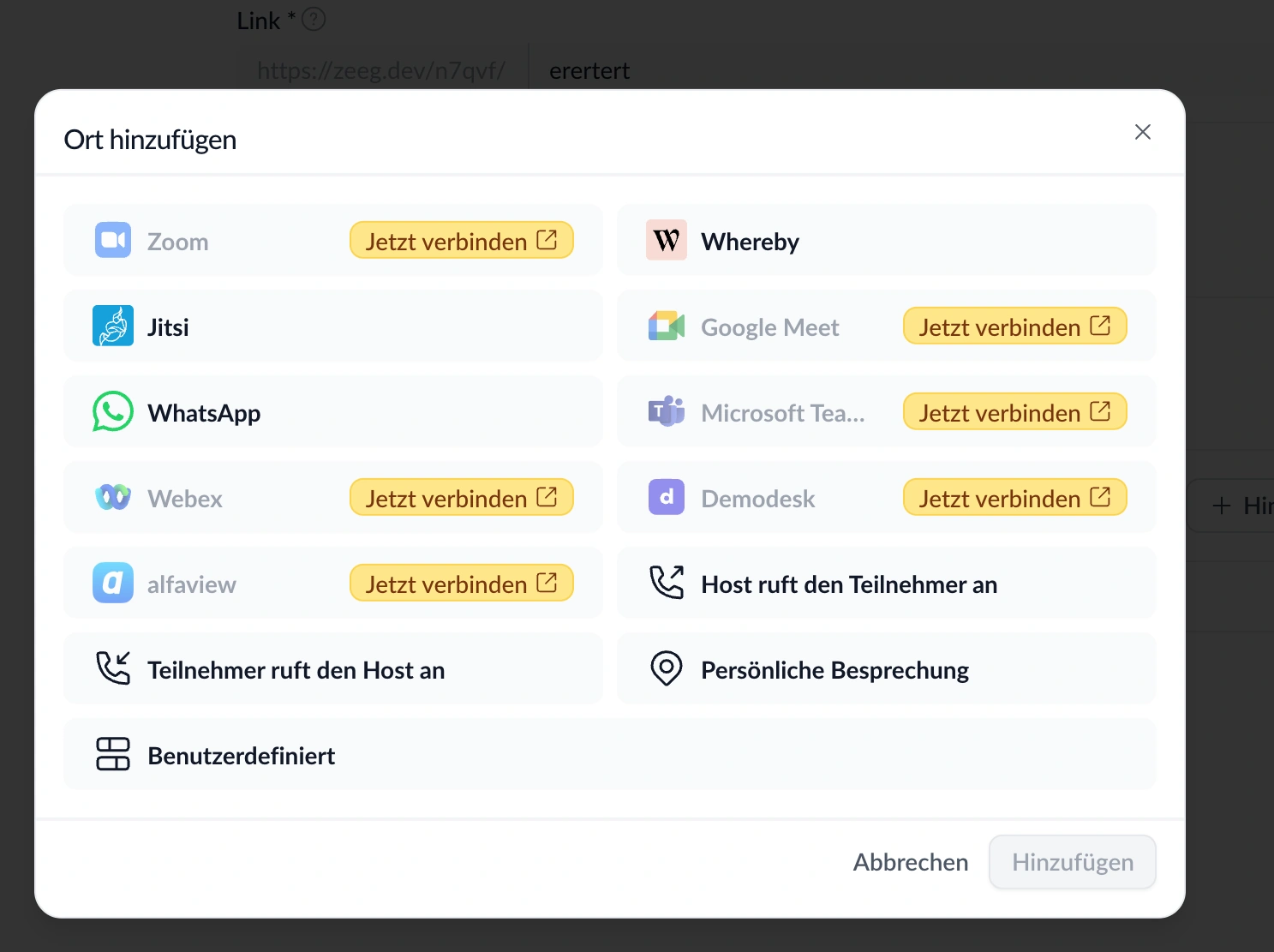Screen dimensions: 1274x952
Task: Click the location pin icon
Action: [x=667, y=669]
